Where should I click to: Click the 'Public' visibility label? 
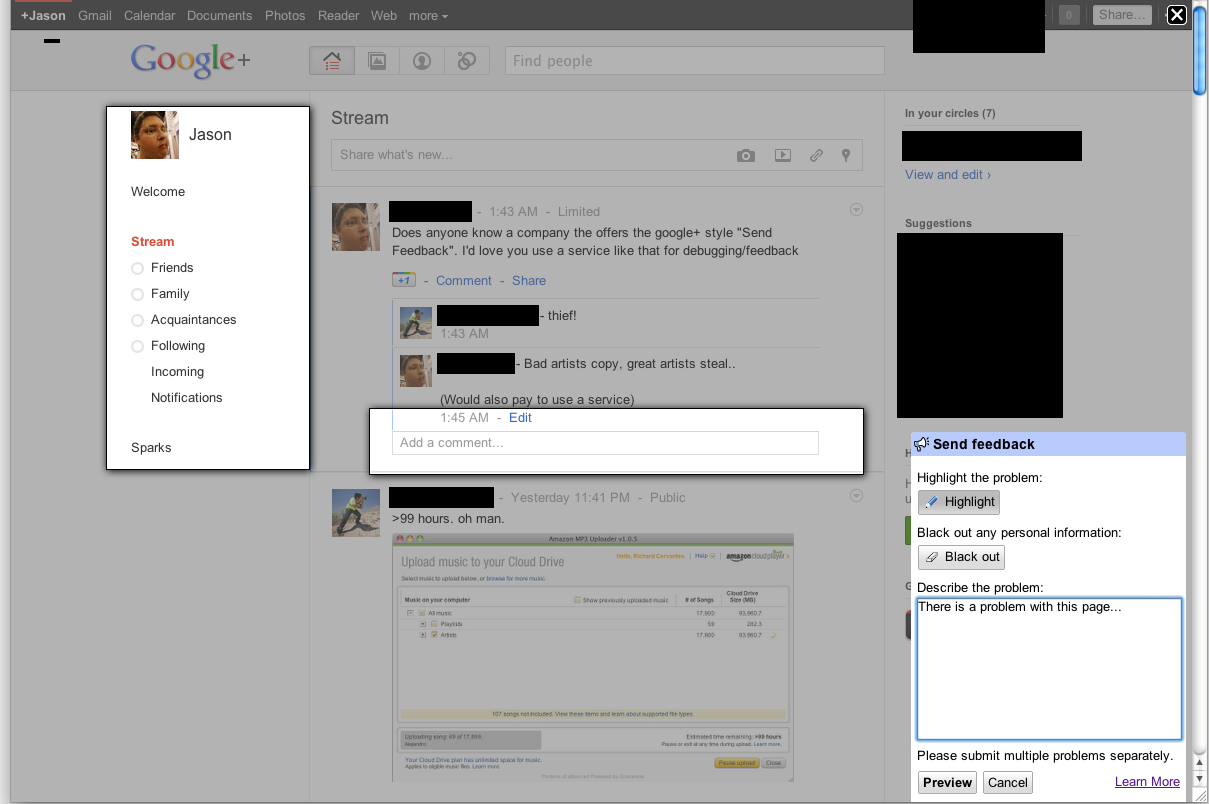click(668, 498)
